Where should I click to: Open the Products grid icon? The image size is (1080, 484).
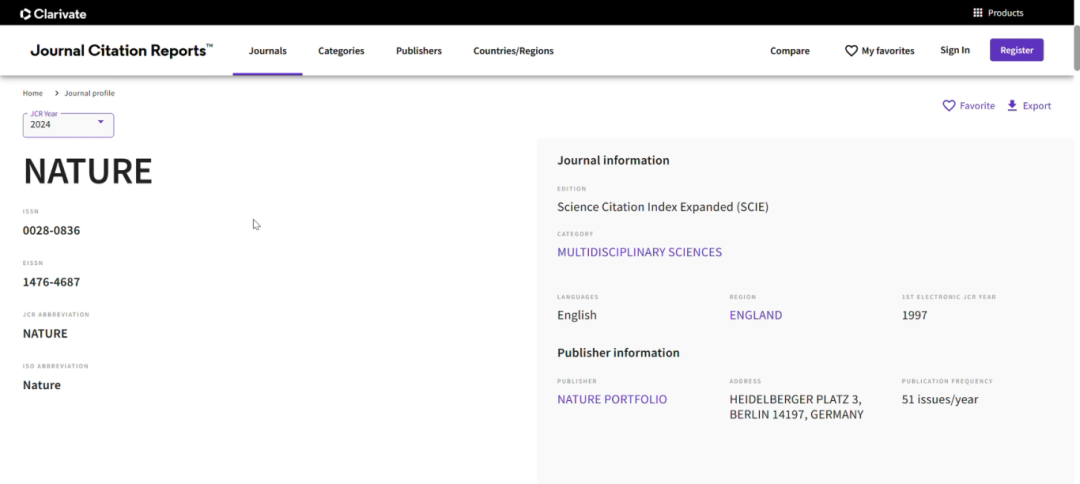coord(977,13)
